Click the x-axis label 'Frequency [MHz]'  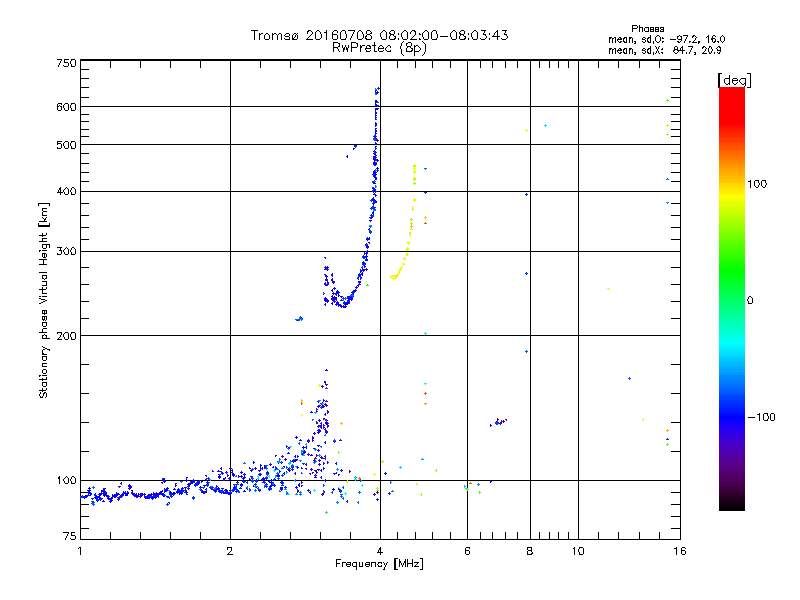(379, 564)
